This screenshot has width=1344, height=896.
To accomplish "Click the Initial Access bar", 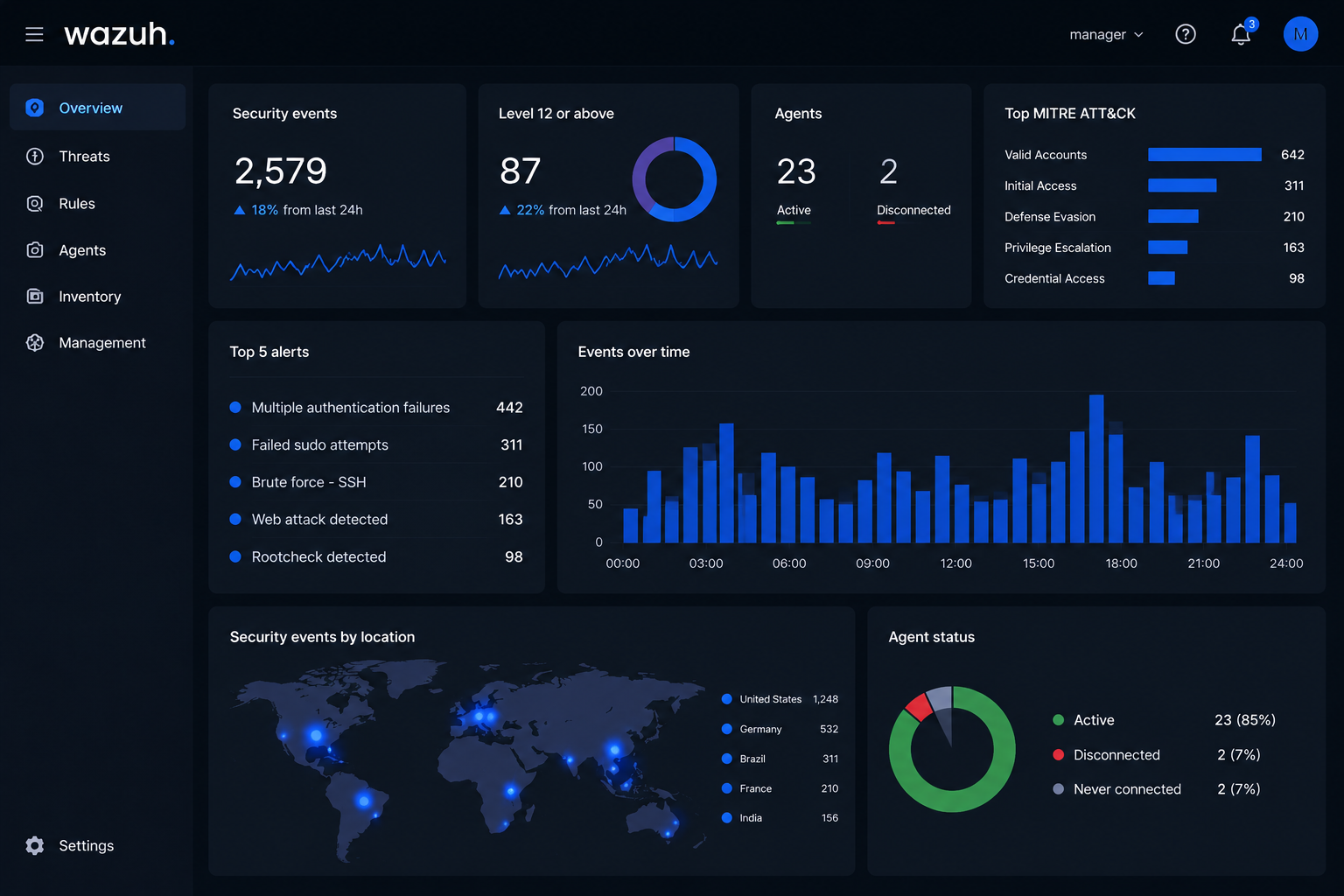I will click(x=1182, y=185).
